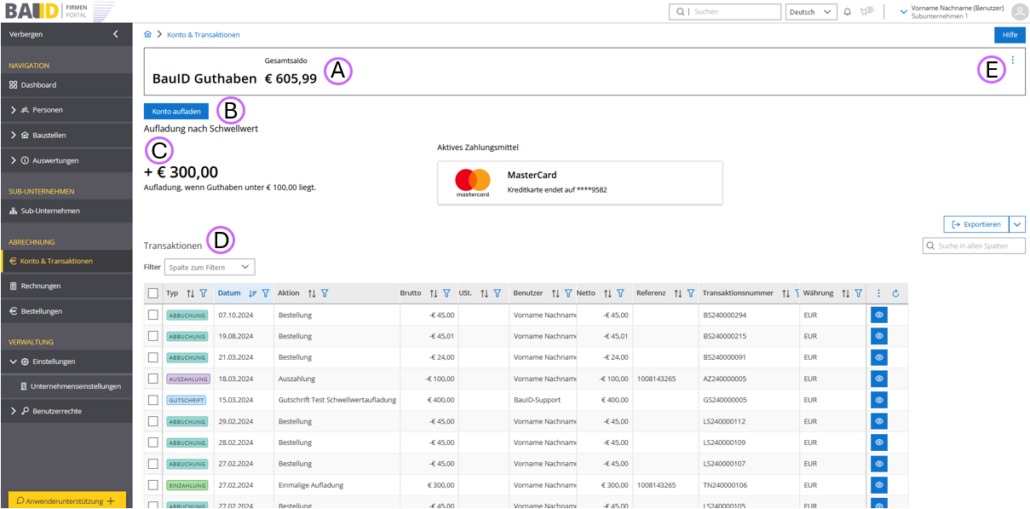
Task: Sort the Transaktionsnummer column
Action: click(x=786, y=294)
